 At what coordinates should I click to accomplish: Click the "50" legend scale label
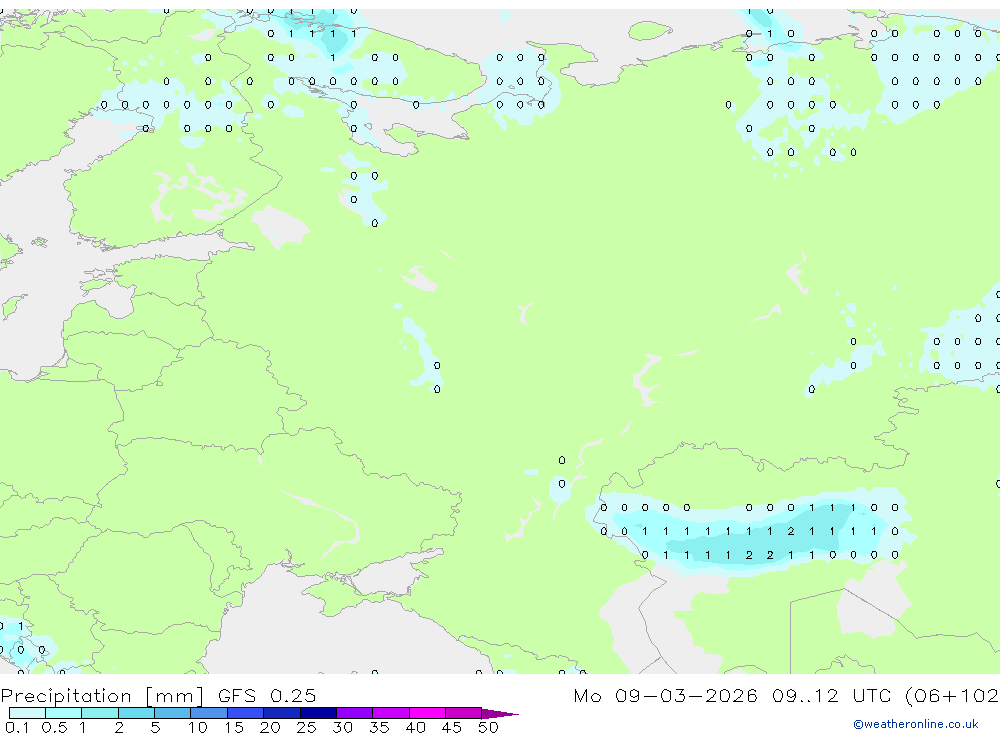(488, 727)
